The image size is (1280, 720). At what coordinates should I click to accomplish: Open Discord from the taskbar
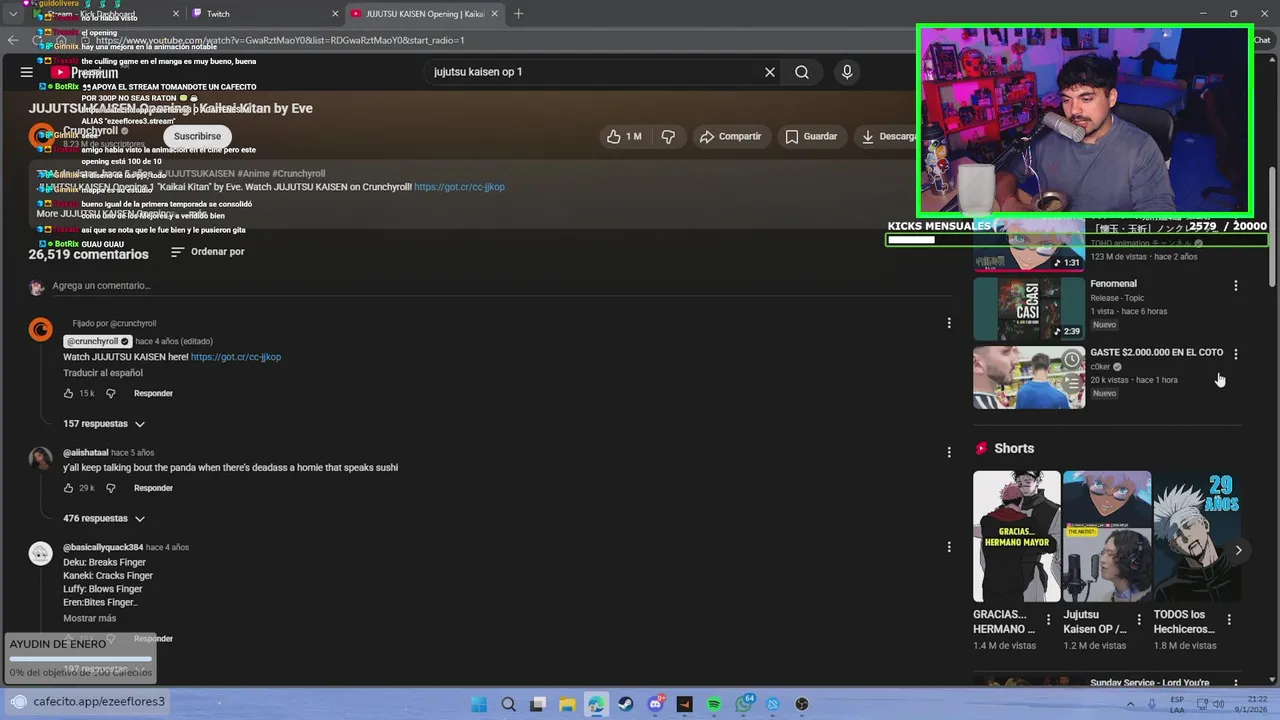point(655,704)
